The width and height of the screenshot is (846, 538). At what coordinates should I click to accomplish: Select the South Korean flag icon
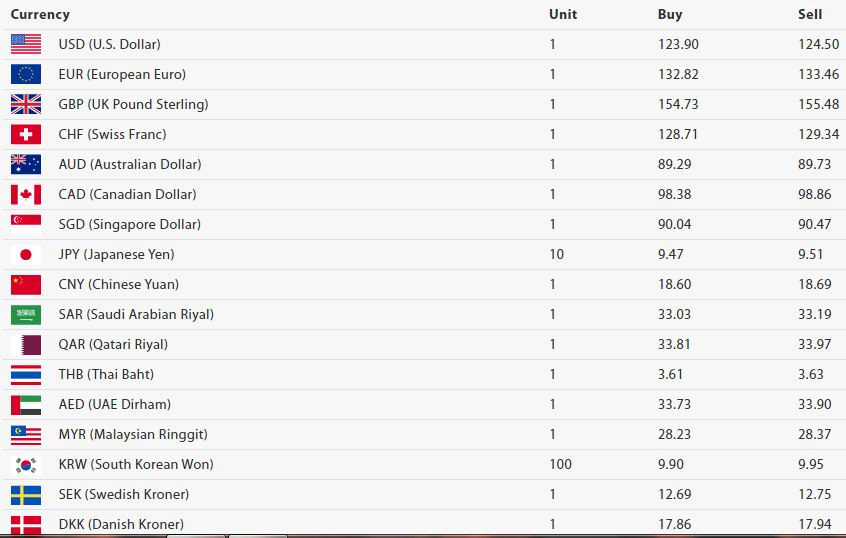tap(26, 464)
